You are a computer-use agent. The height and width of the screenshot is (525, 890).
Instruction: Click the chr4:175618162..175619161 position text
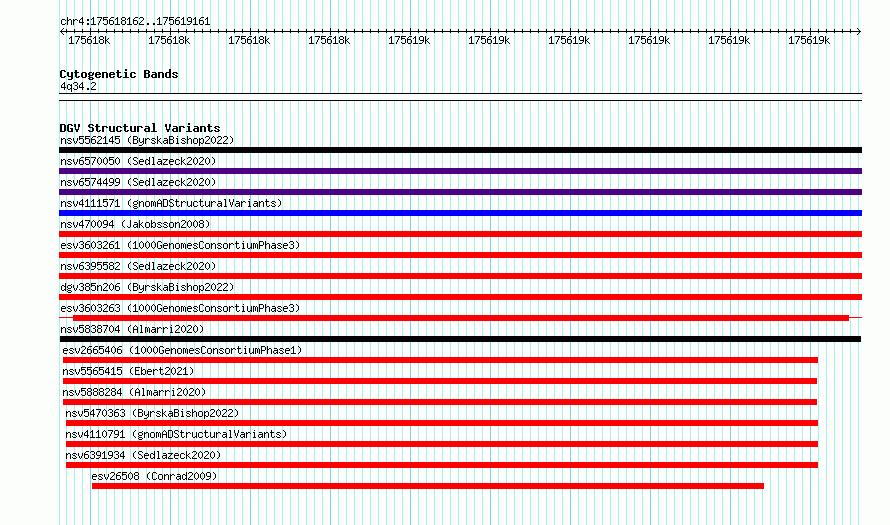coord(135,21)
